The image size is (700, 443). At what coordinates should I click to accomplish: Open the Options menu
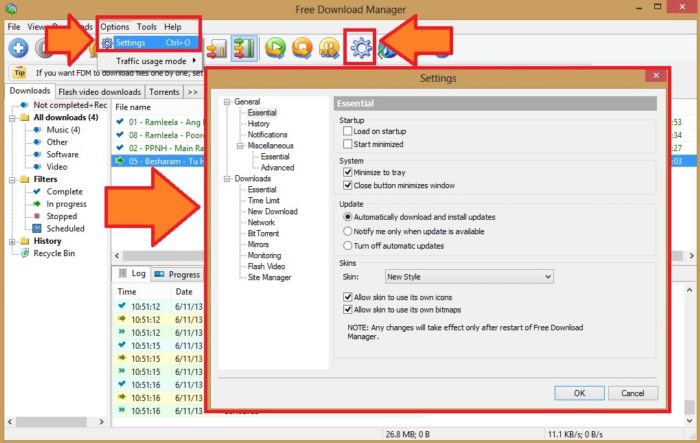[x=115, y=27]
